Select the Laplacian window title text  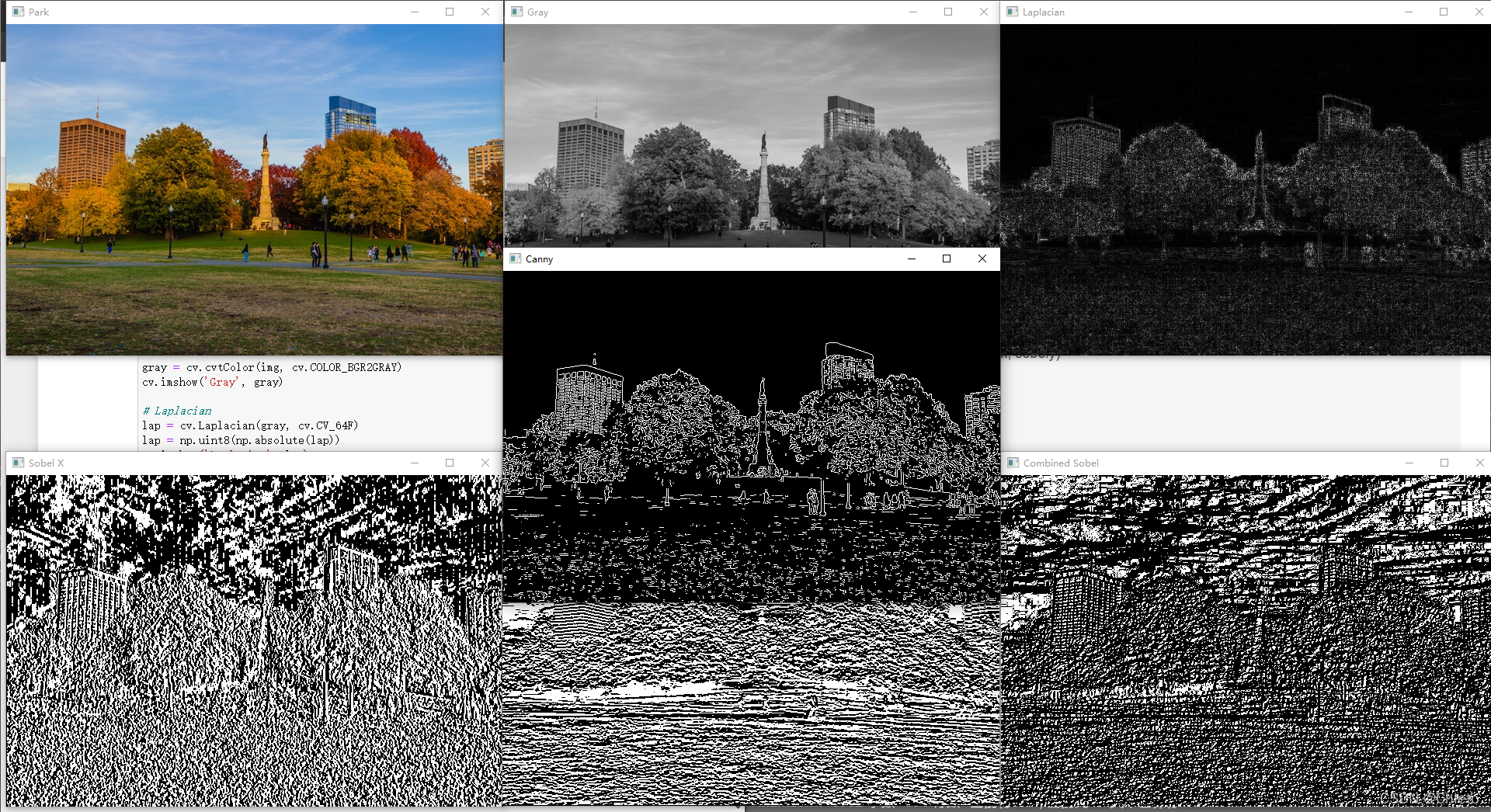[1044, 12]
